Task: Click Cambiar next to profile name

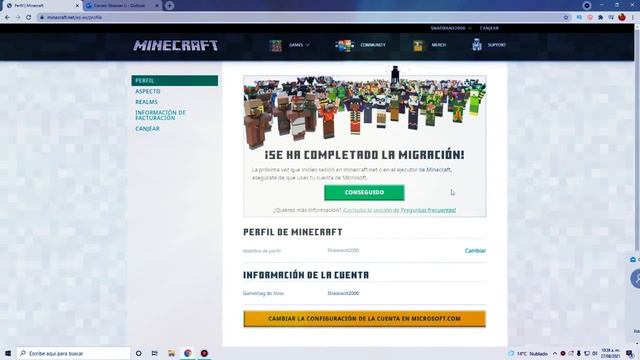Action: point(475,251)
